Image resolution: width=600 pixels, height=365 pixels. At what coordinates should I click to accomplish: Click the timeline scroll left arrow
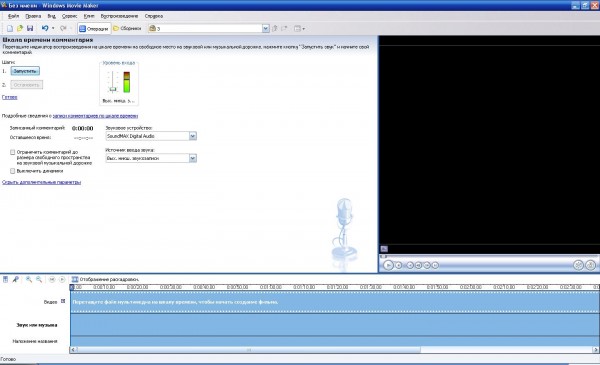click(x=73, y=350)
